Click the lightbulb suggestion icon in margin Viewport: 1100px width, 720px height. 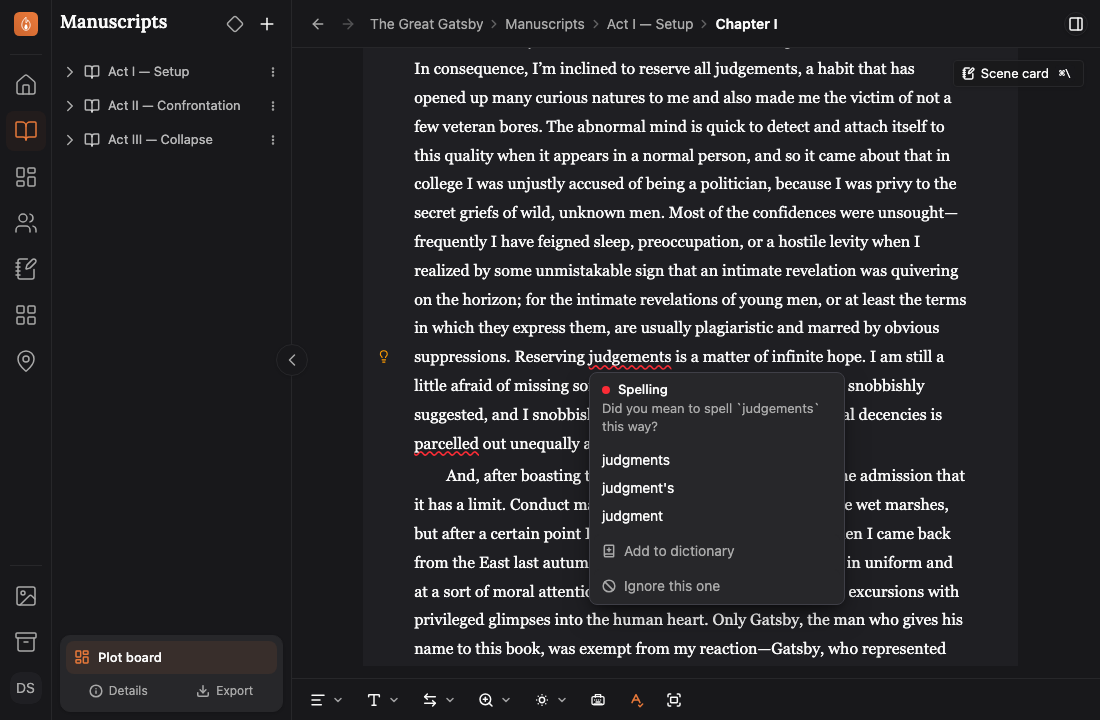click(x=384, y=356)
